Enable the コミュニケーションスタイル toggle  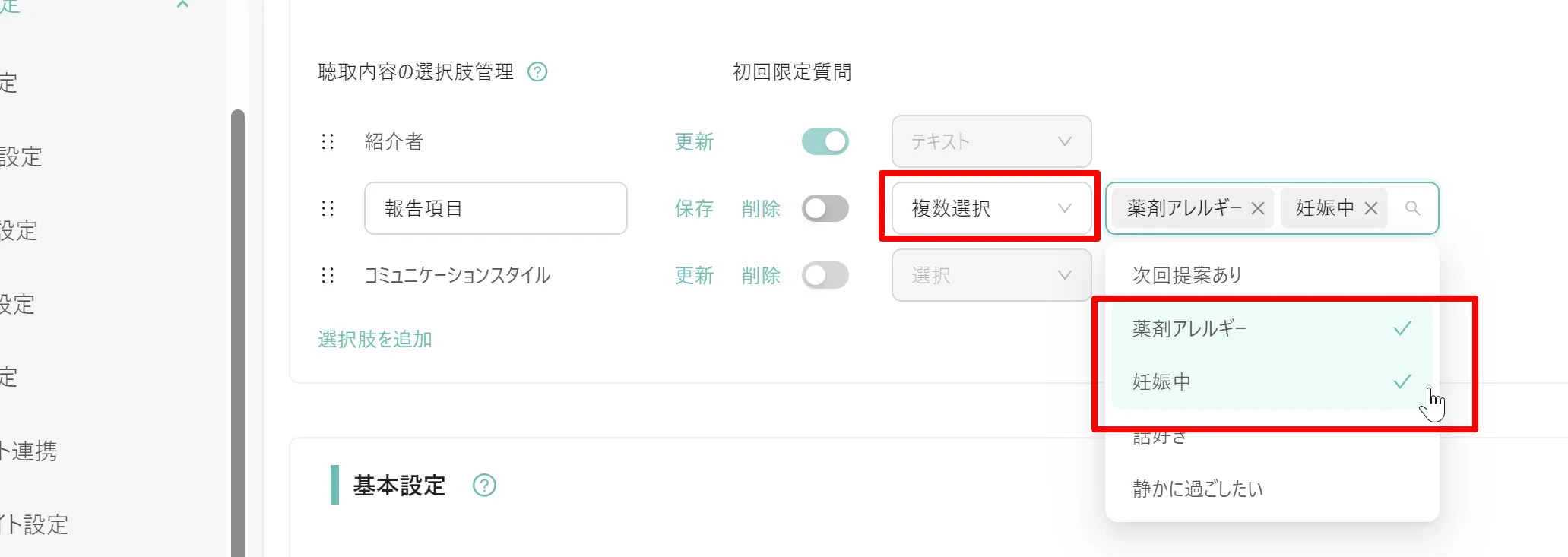tap(825, 275)
